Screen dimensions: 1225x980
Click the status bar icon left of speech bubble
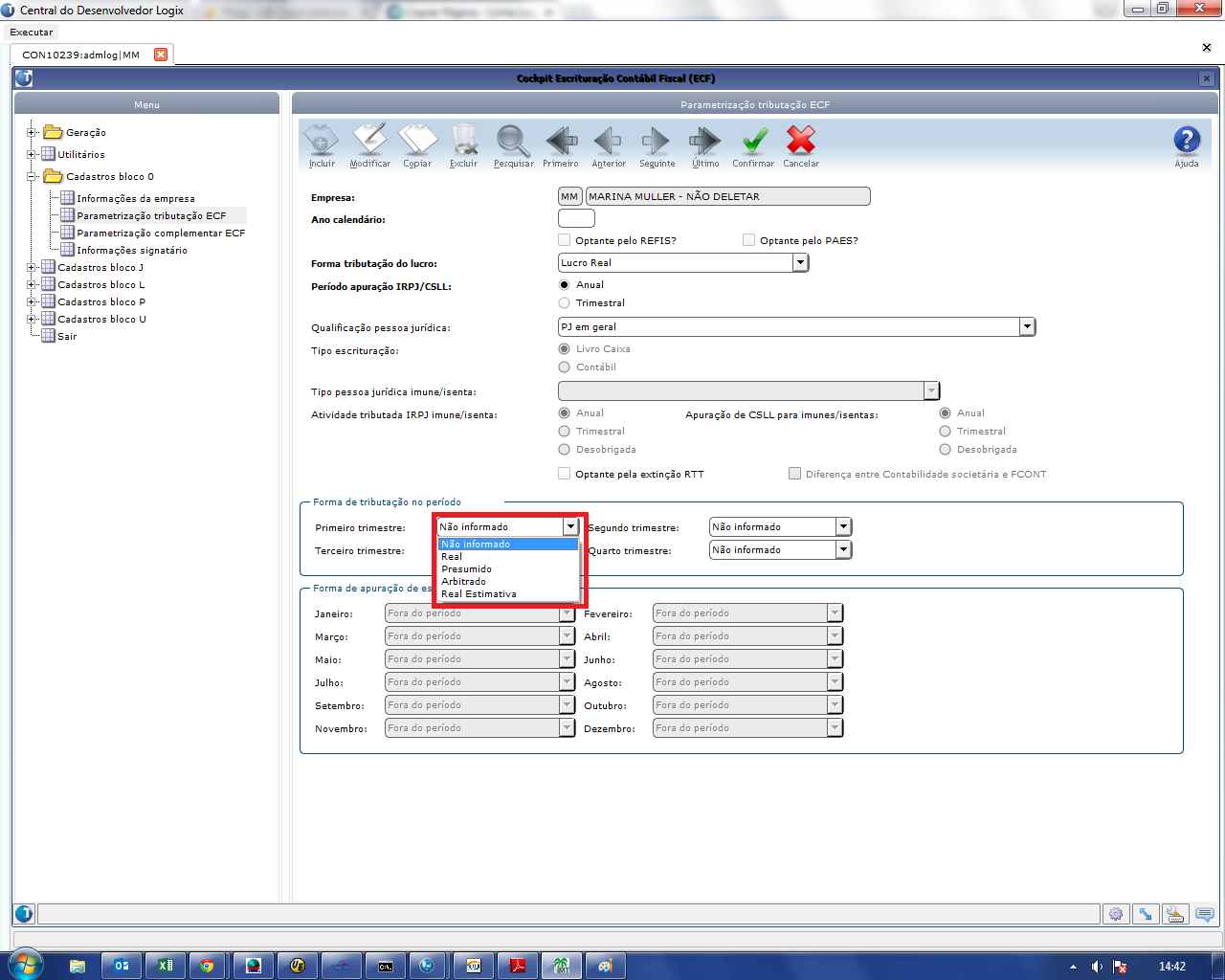tap(1175, 914)
